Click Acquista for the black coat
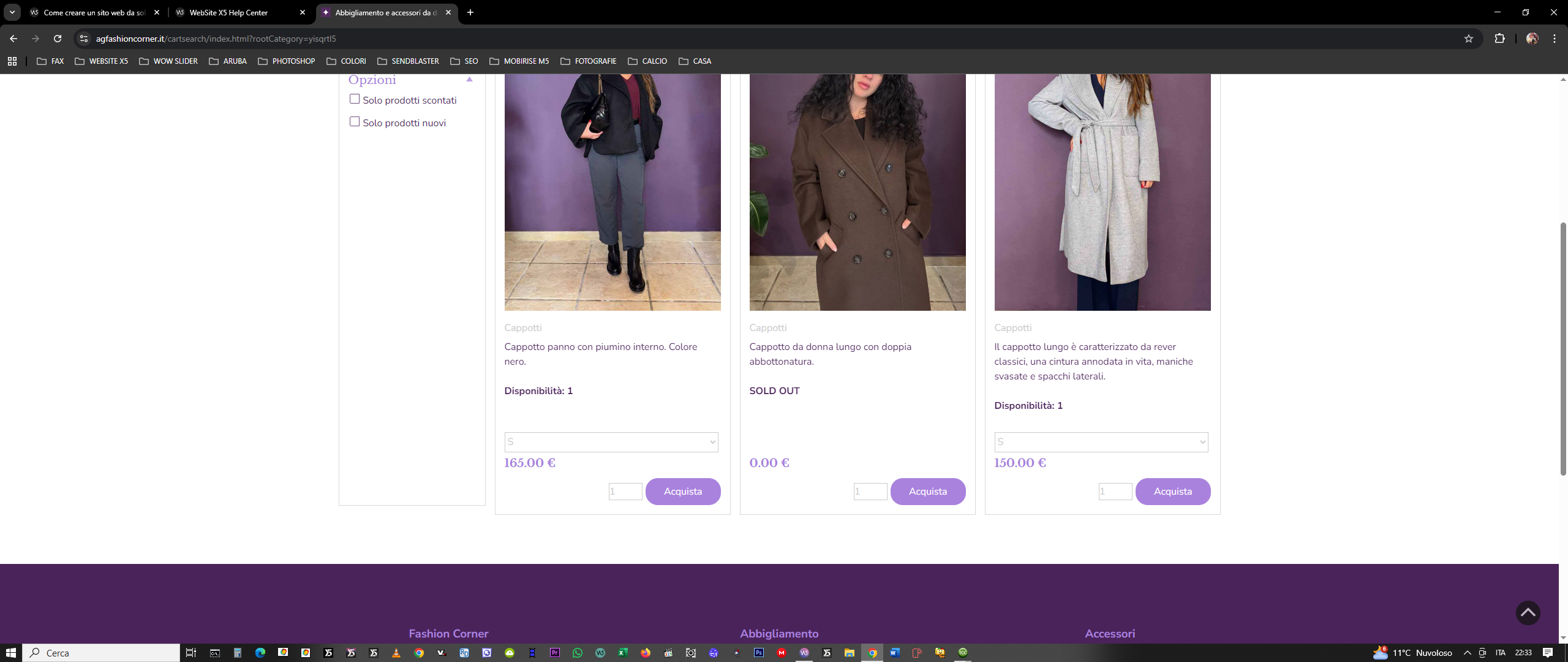 coord(682,492)
